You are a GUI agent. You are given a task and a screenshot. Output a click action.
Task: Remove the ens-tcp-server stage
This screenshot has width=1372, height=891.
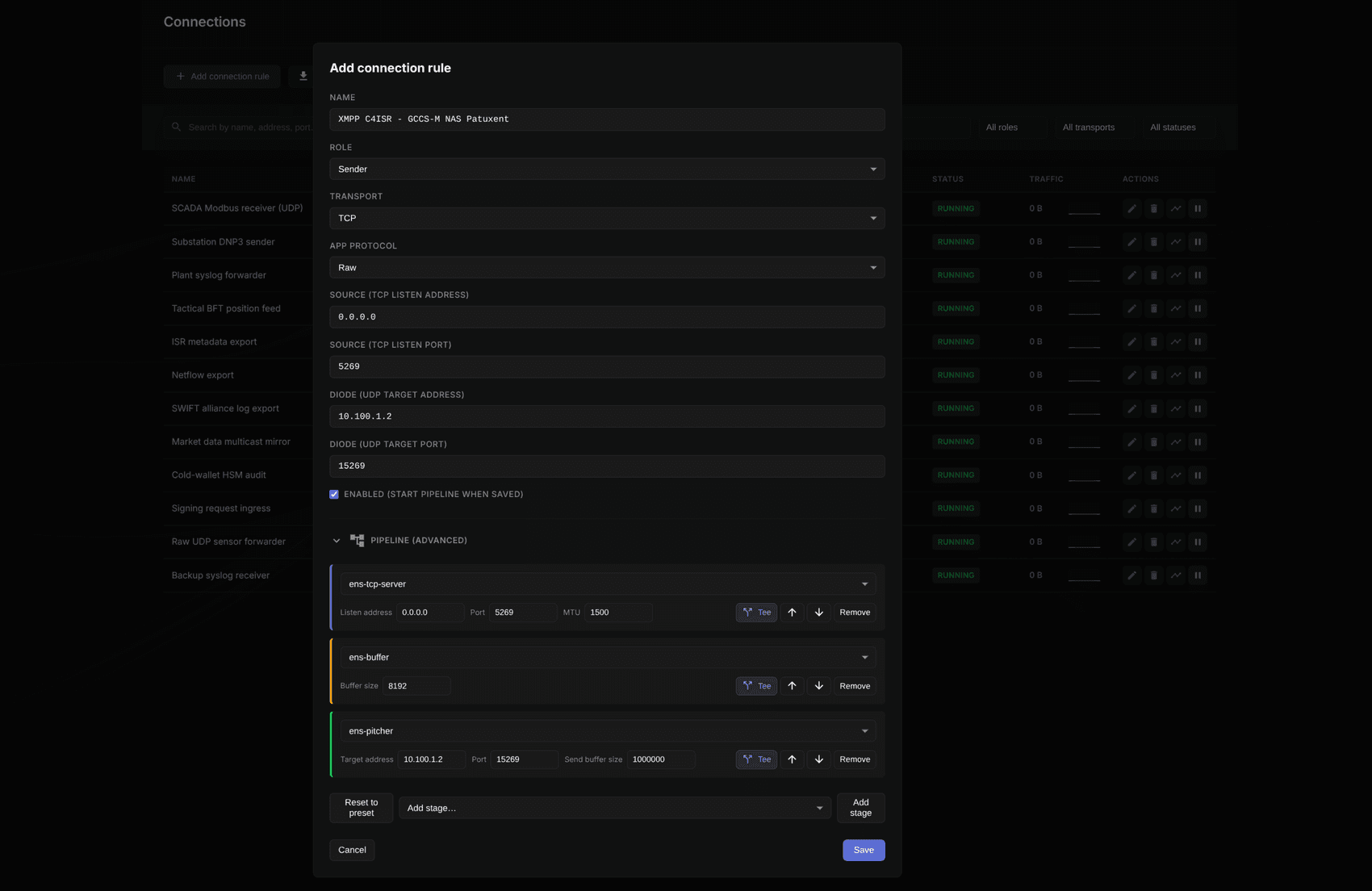tap(855, 613)
